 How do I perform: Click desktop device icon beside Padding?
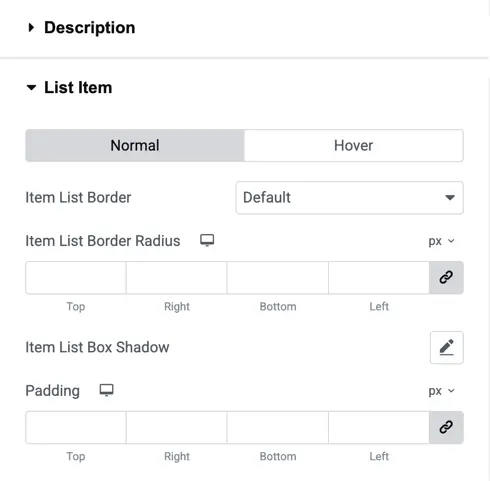pyautogui.click(x=107, y=390)
